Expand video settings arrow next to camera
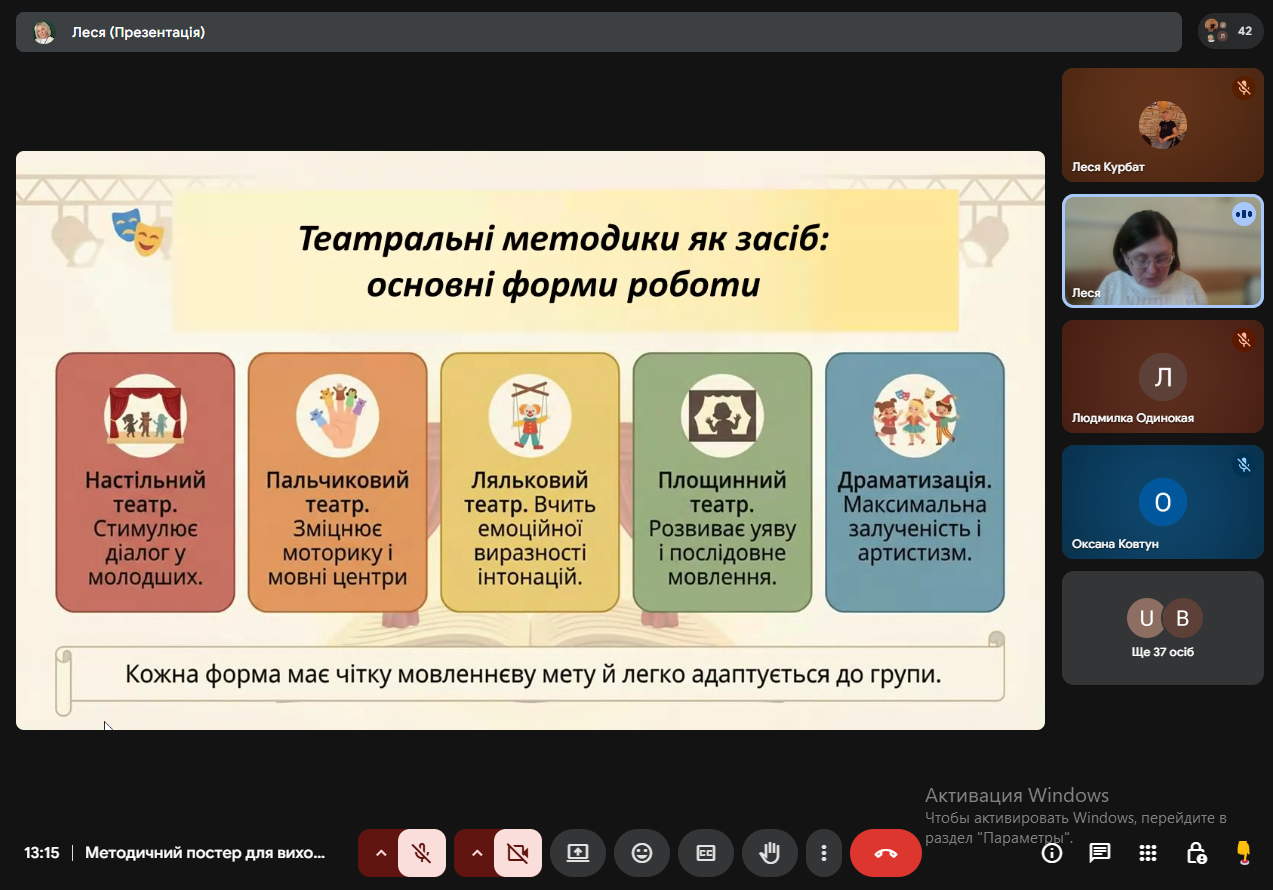 click(x=476, y=853)
